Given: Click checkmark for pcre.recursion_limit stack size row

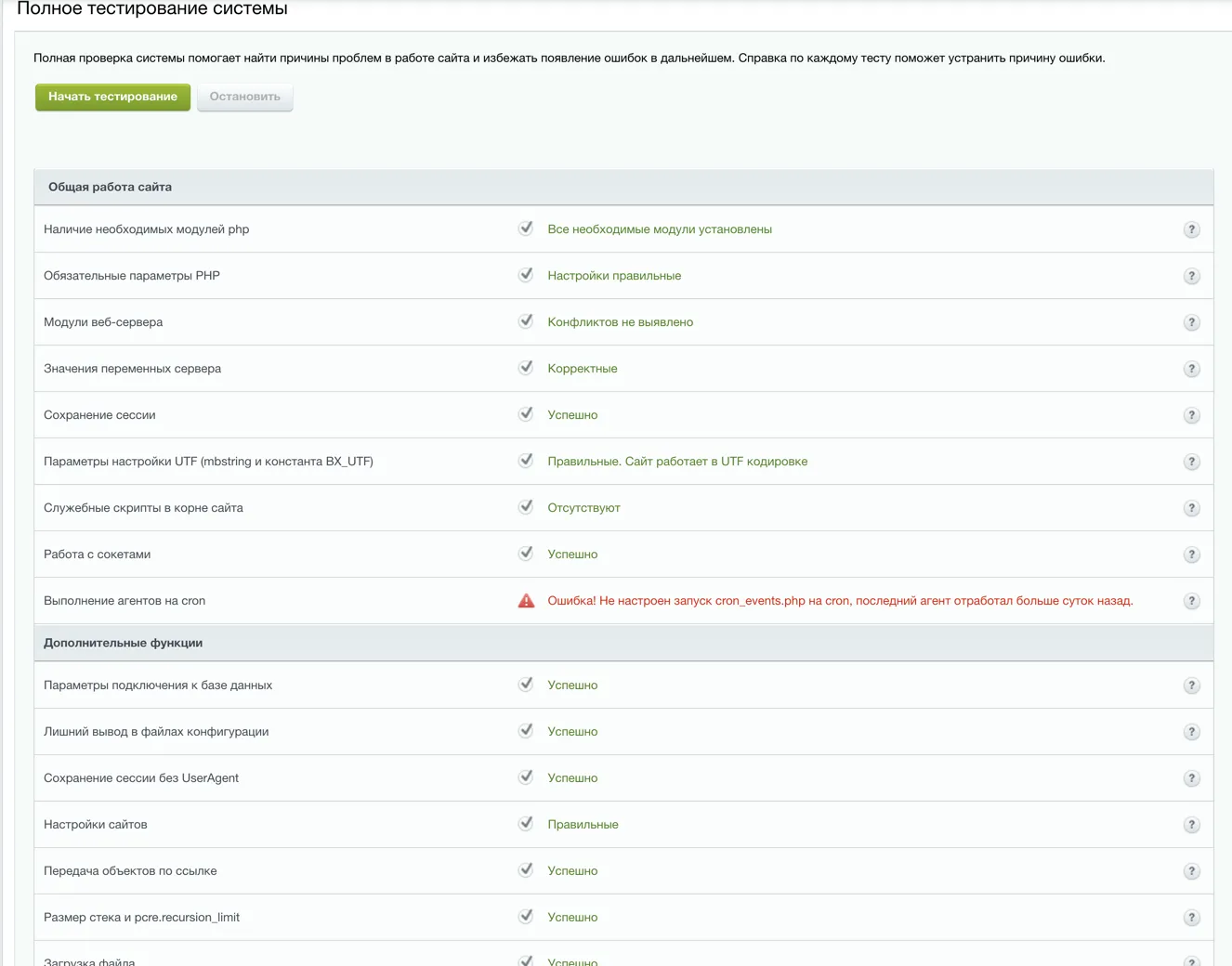Looking at the screenshot, I should click(x=526, y=917).
